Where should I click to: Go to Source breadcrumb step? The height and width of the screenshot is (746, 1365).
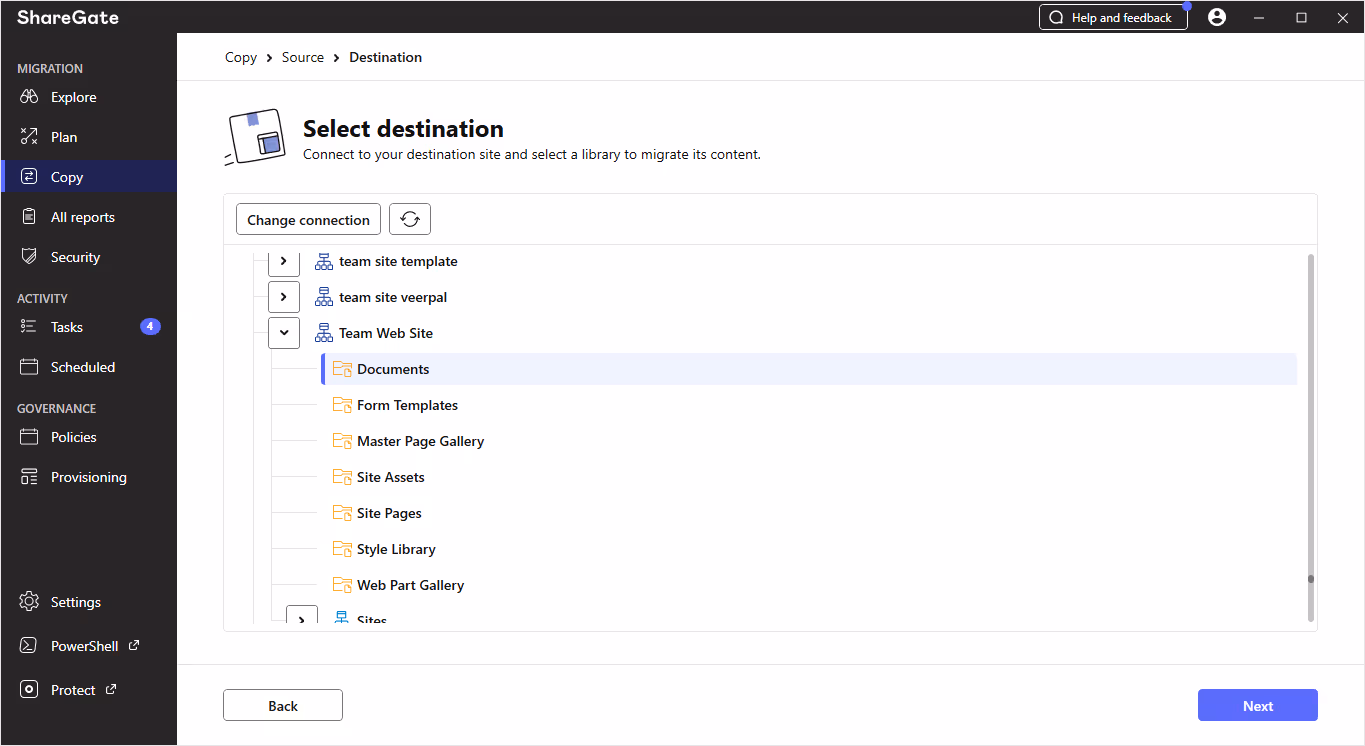(x=303, y=57)
